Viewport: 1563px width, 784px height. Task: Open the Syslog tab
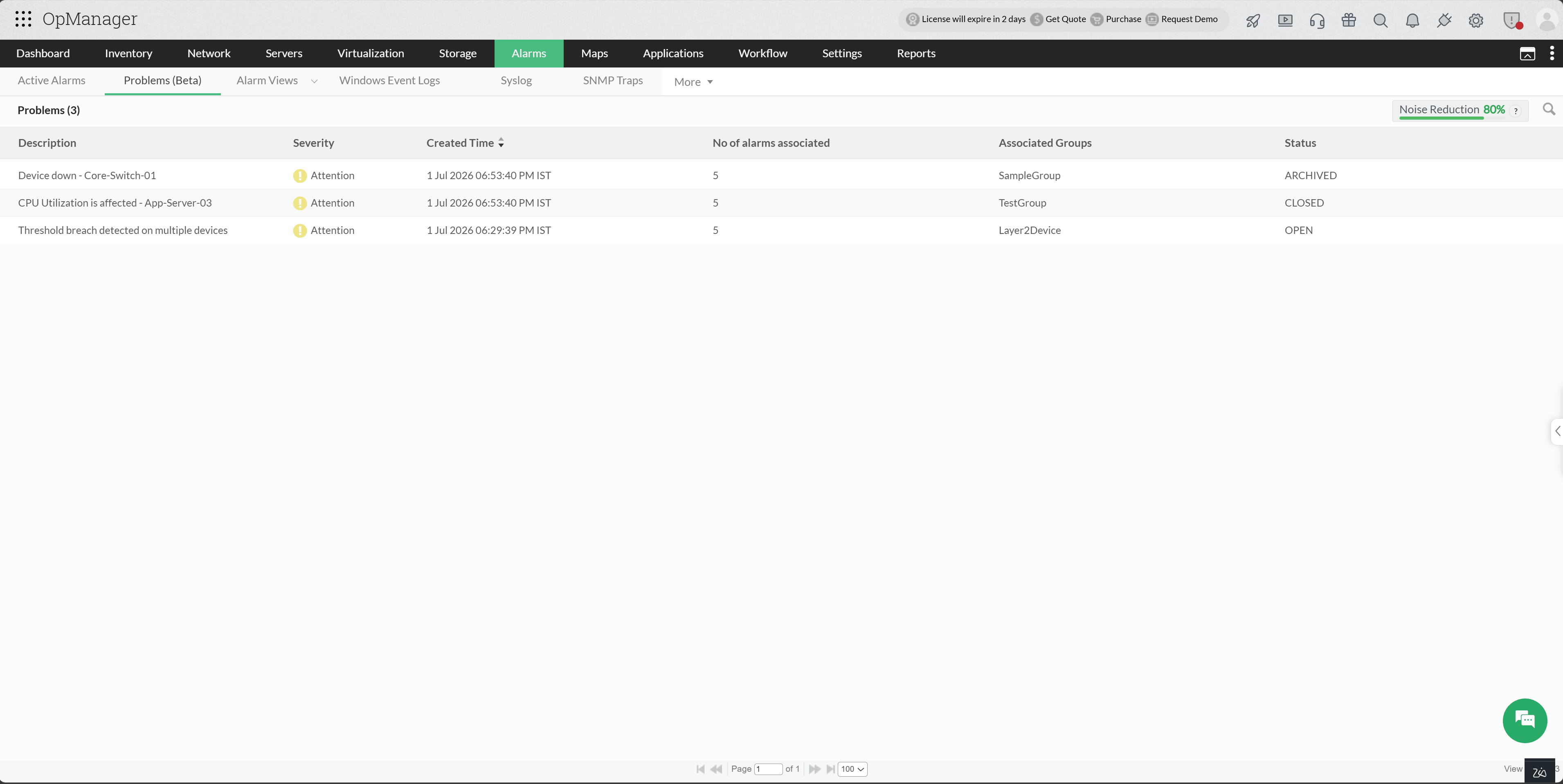(516, 80)
